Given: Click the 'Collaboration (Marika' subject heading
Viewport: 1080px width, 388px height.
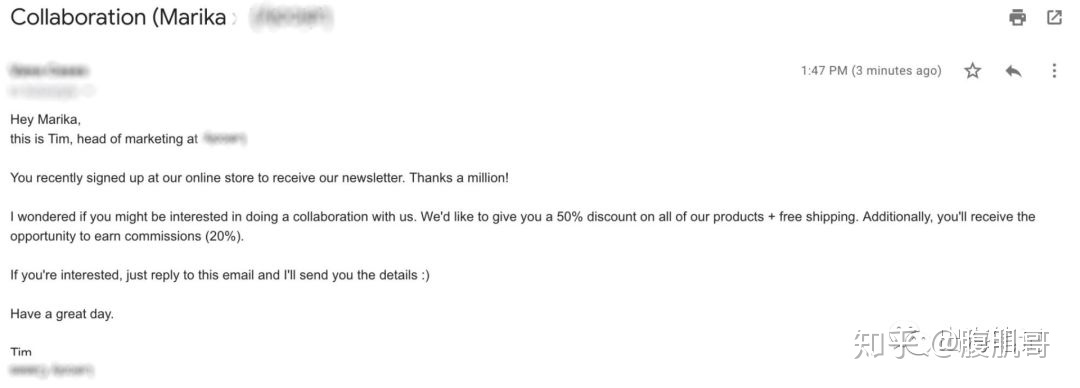Looking at the screenshot, I should (x=118, y=18).
